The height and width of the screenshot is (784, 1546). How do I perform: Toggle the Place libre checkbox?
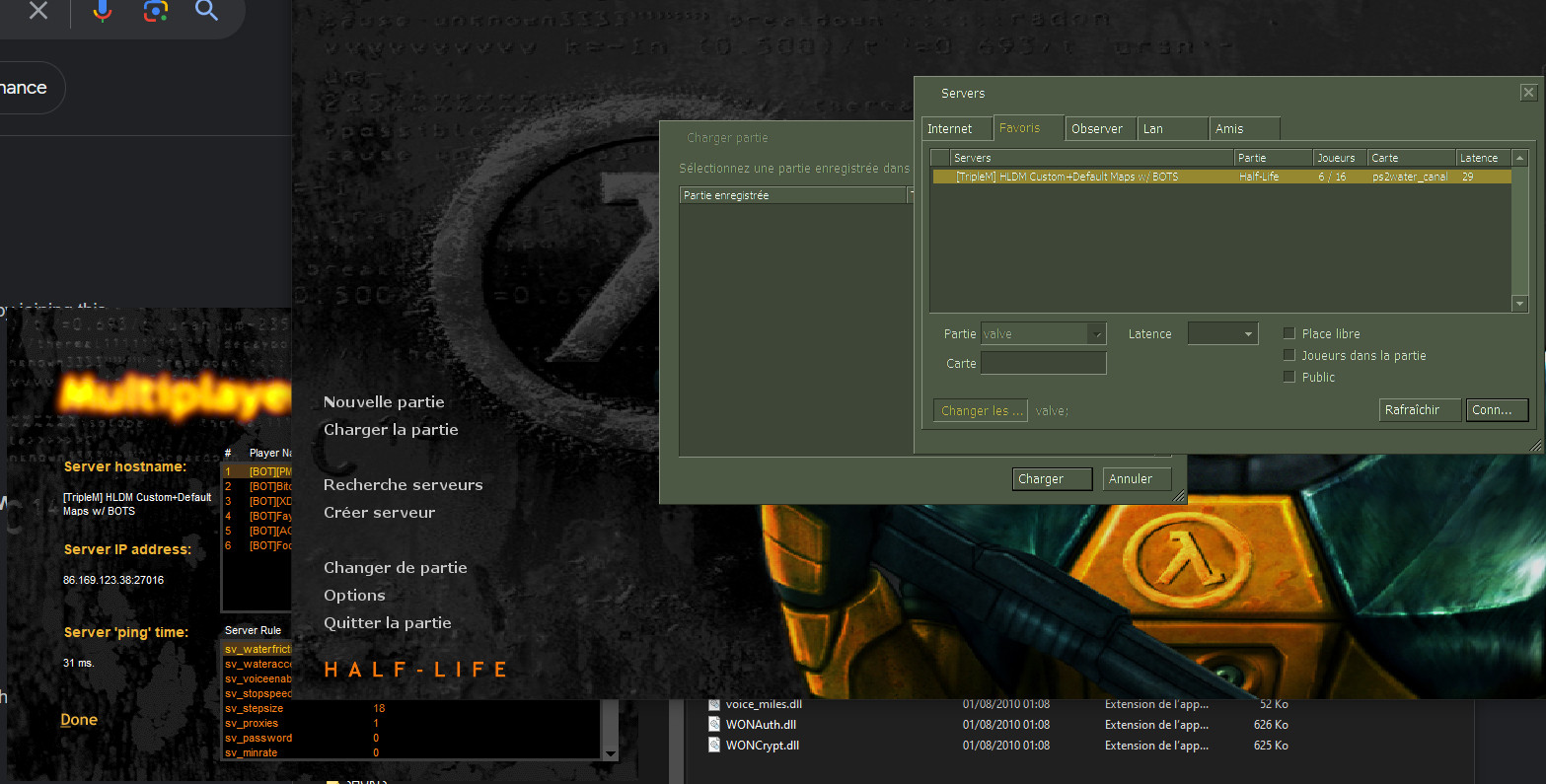[1288, 333]
